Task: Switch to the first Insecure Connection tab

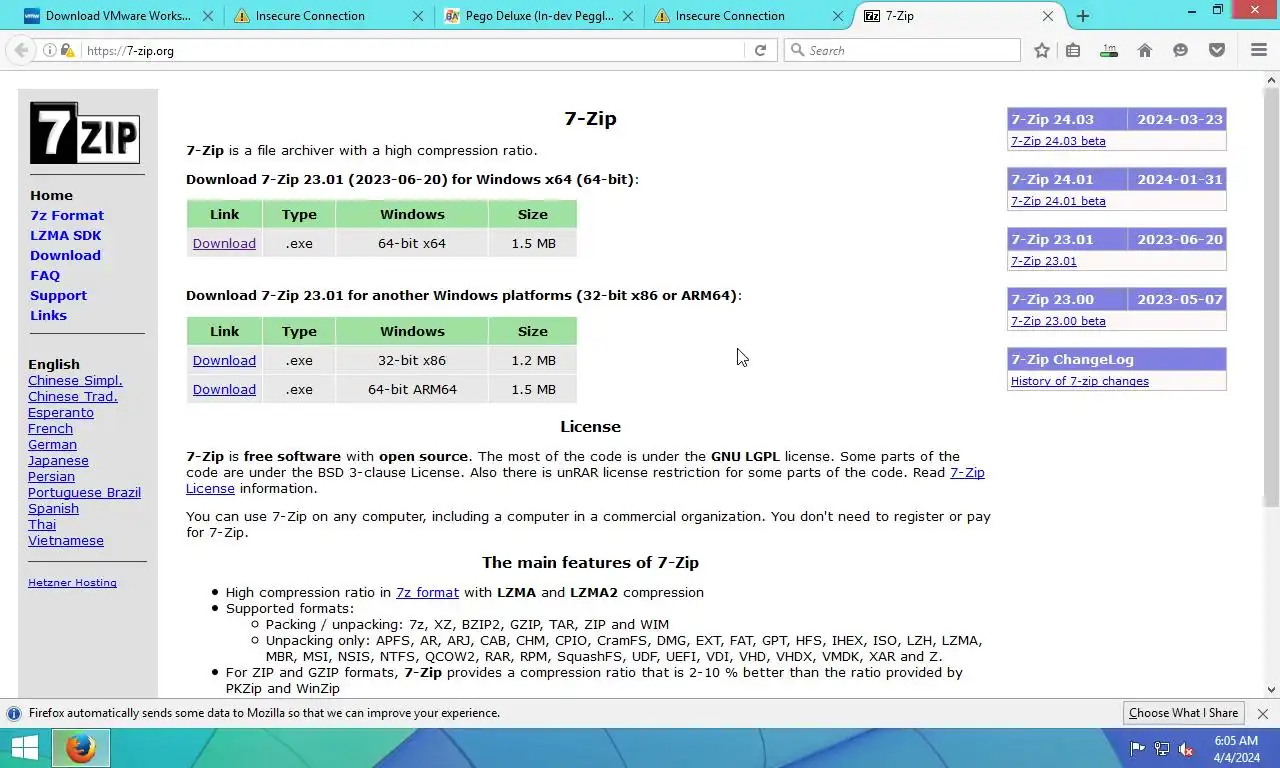Action: tap(328, 16)
